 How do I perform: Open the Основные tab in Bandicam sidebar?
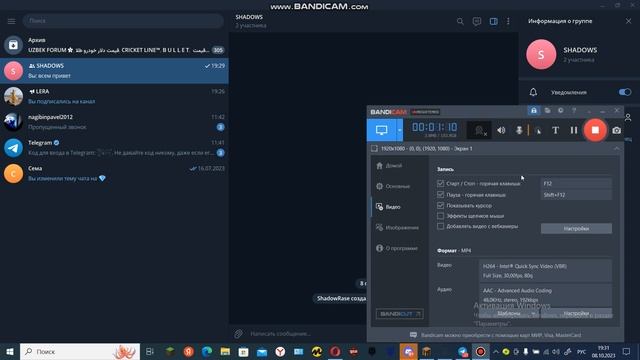[x=393, y=186]
